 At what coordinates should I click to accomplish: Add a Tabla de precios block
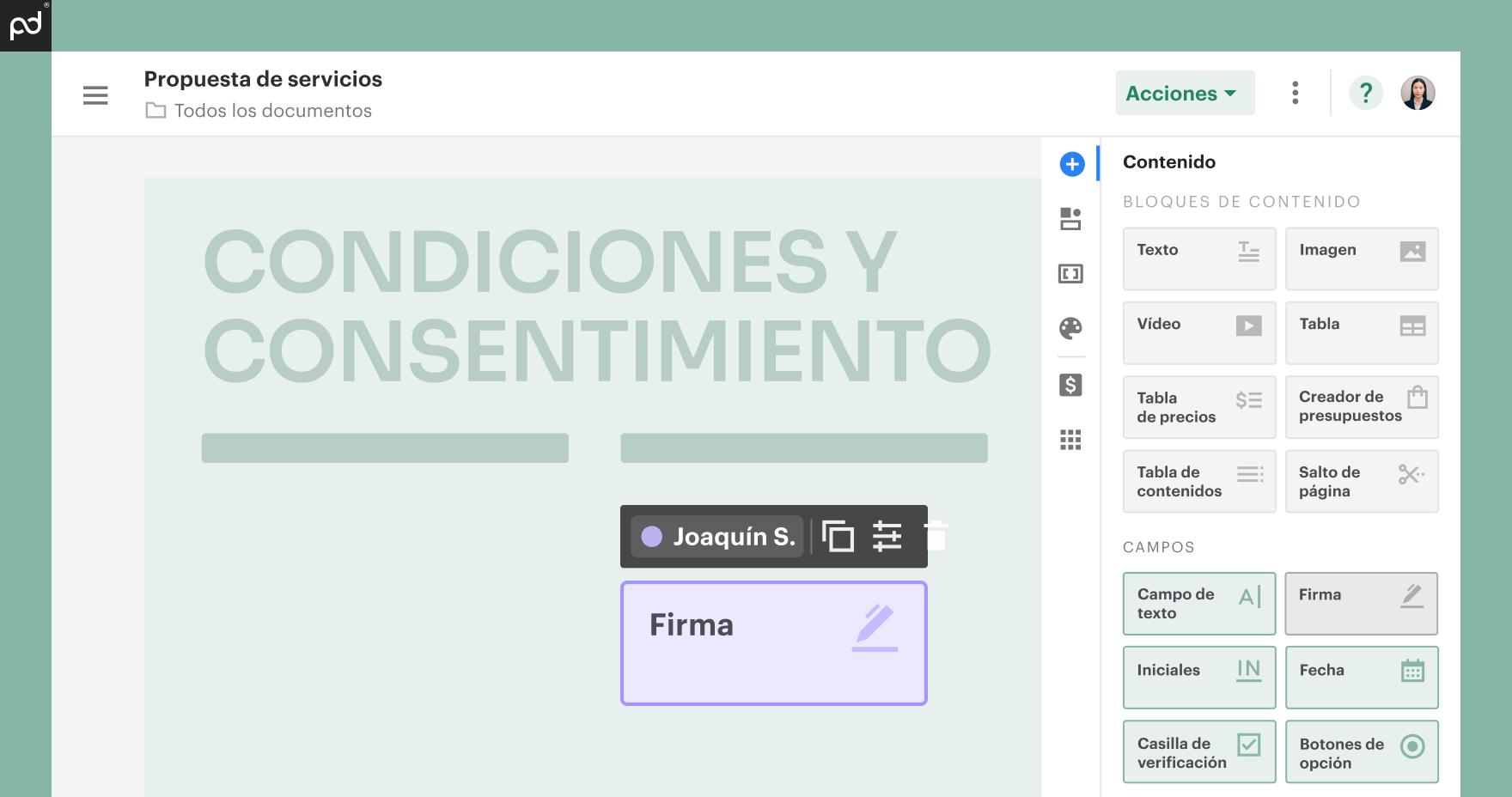pos(1199,407)
